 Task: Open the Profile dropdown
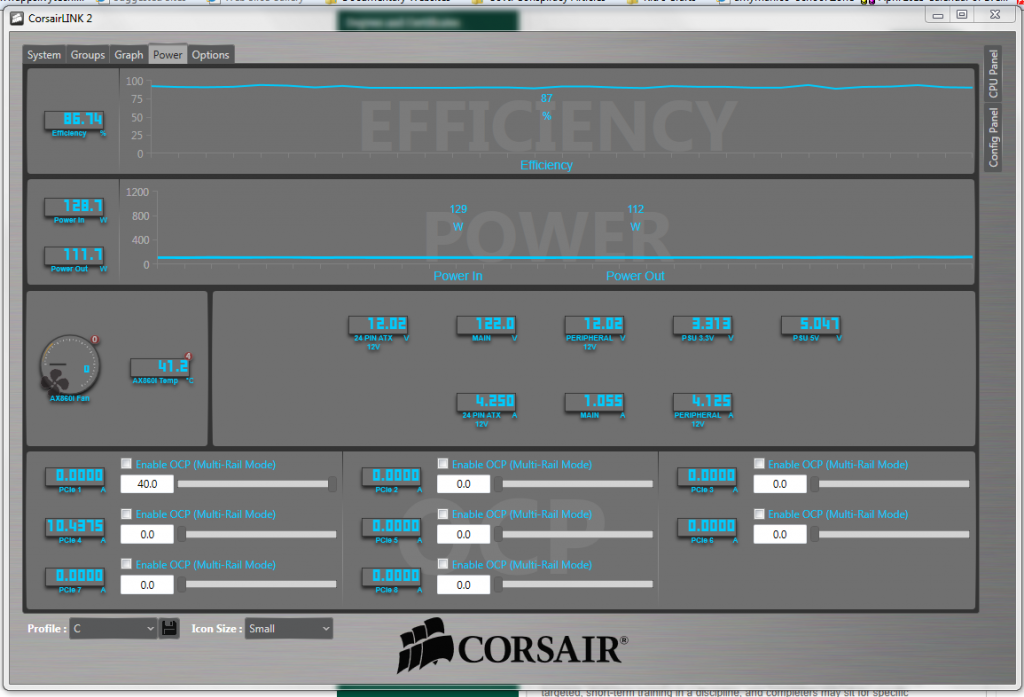click(113, 628)
